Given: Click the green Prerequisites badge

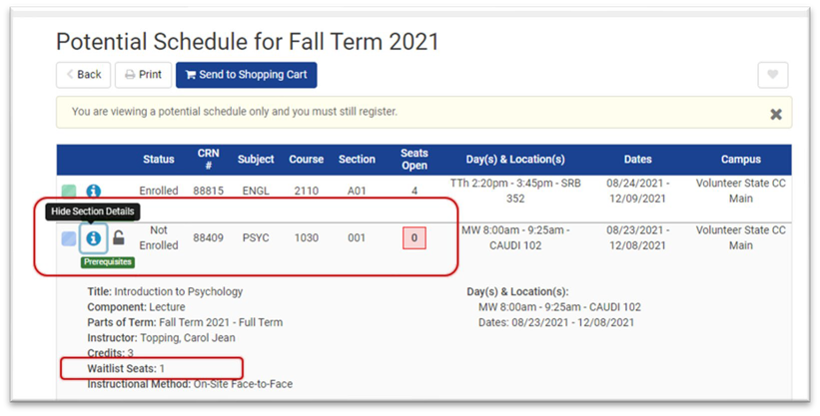Looking at the screenshot, I should click(x=108, y=262).
